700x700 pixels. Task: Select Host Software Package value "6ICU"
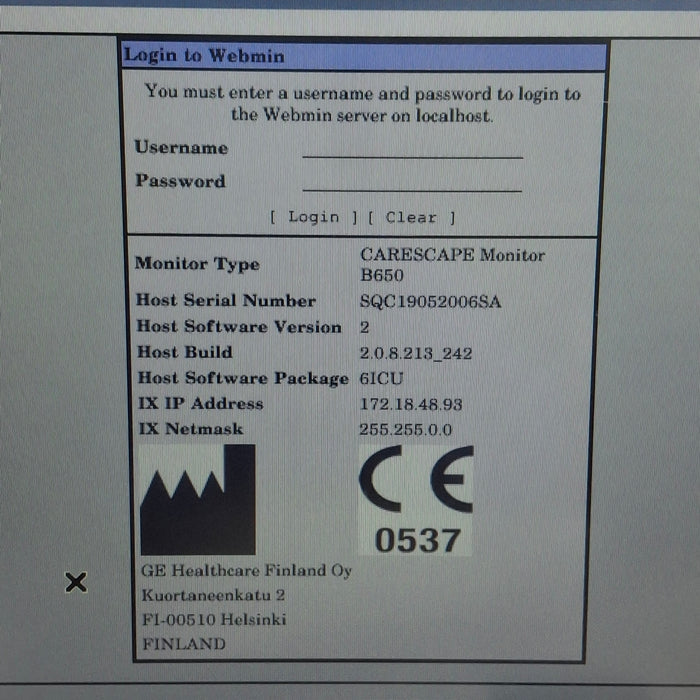click(381, 379)
